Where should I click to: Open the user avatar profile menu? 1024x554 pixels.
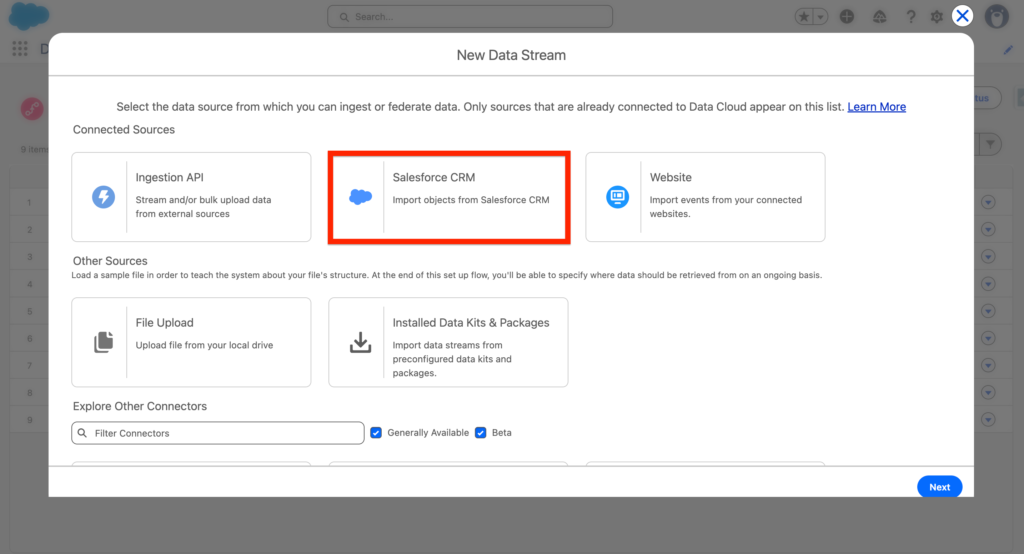pyautogui.click(x=996, y=16)
